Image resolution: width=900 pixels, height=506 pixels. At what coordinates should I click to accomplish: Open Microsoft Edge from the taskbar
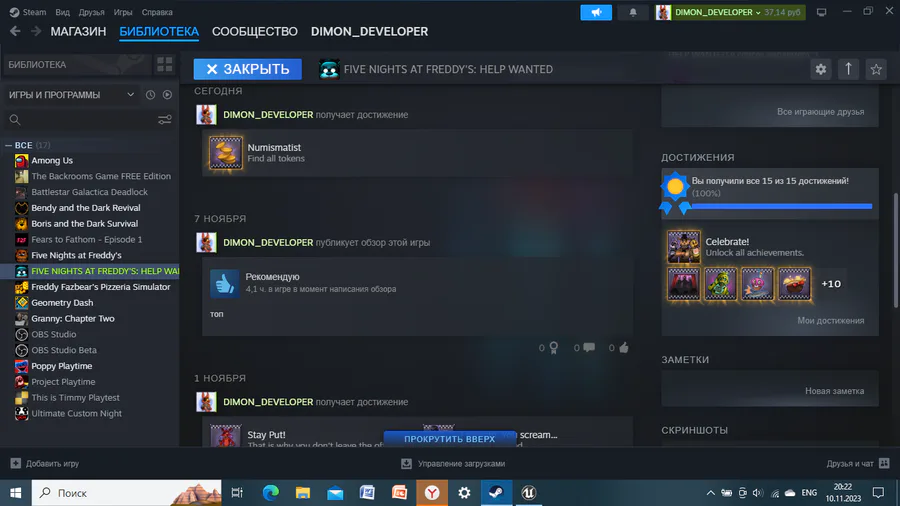tap(270, 493)
